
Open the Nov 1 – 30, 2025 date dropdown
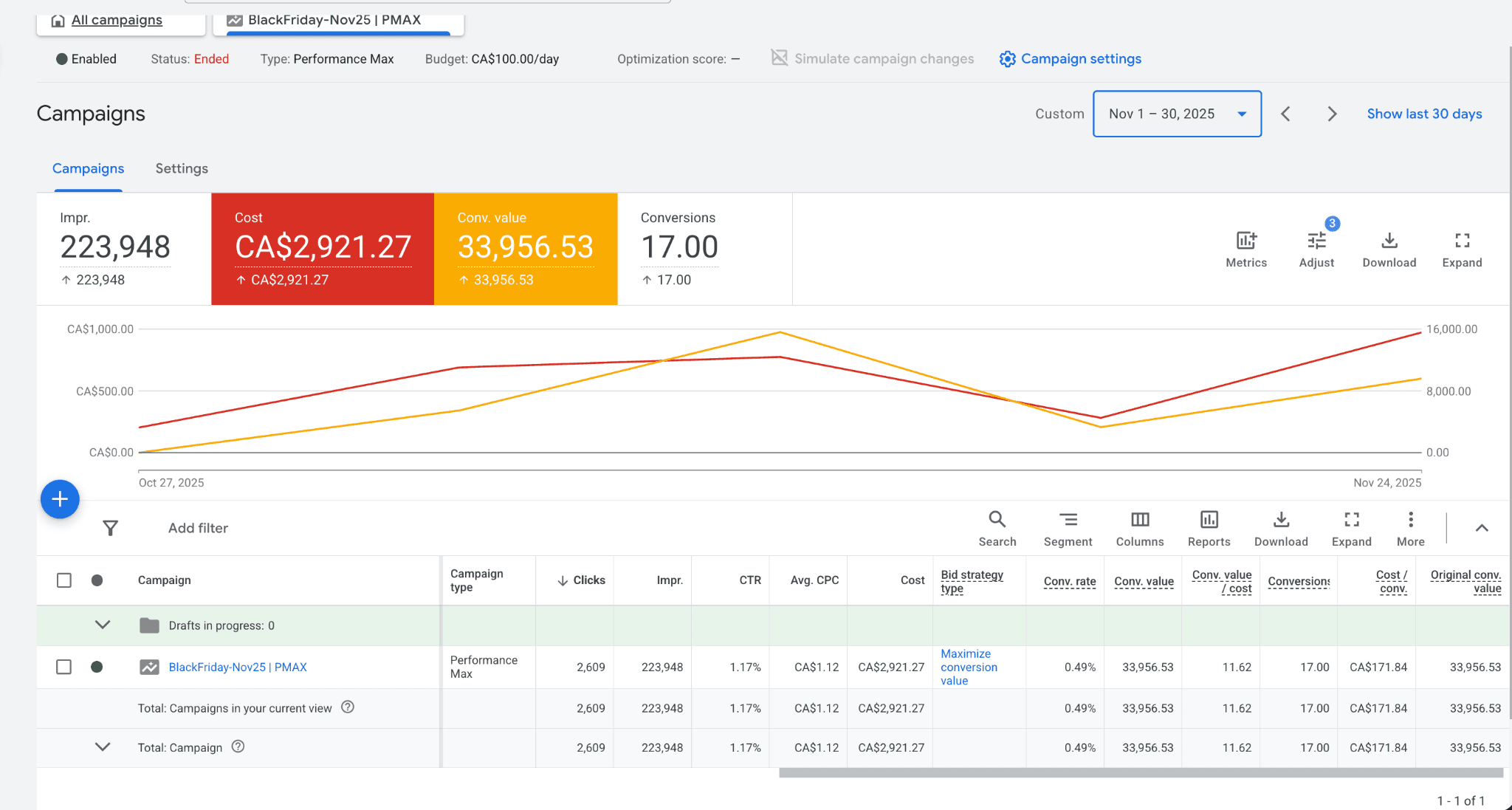pyautogui.click(x=1176, y=114)
